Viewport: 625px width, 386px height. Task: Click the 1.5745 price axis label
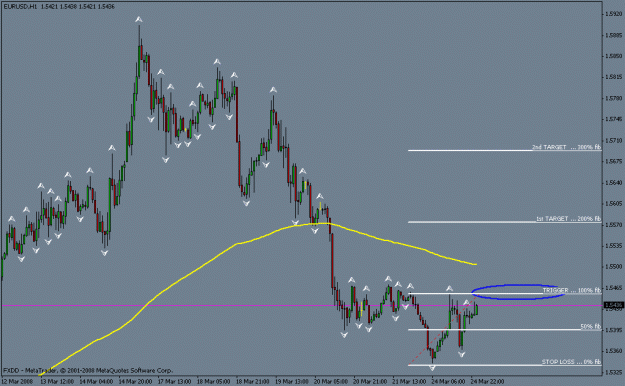click(x=613, y=119)
